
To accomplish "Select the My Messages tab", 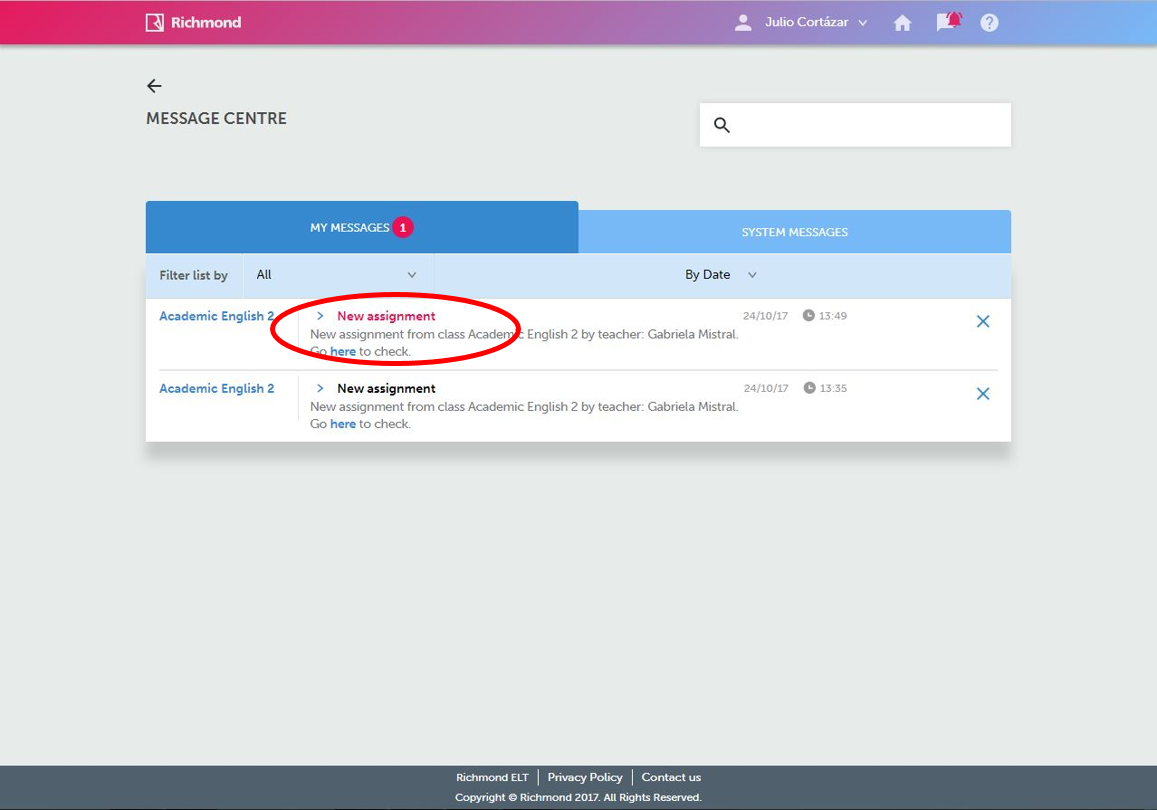I will [x=361, y=228].
